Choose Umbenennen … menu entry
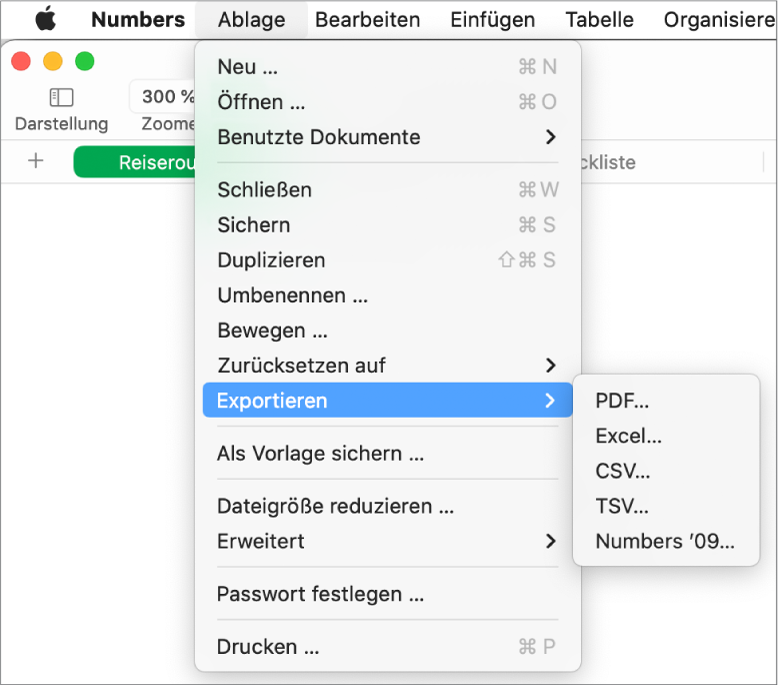Viewport: 779px width, 686px height. [388, 296]
